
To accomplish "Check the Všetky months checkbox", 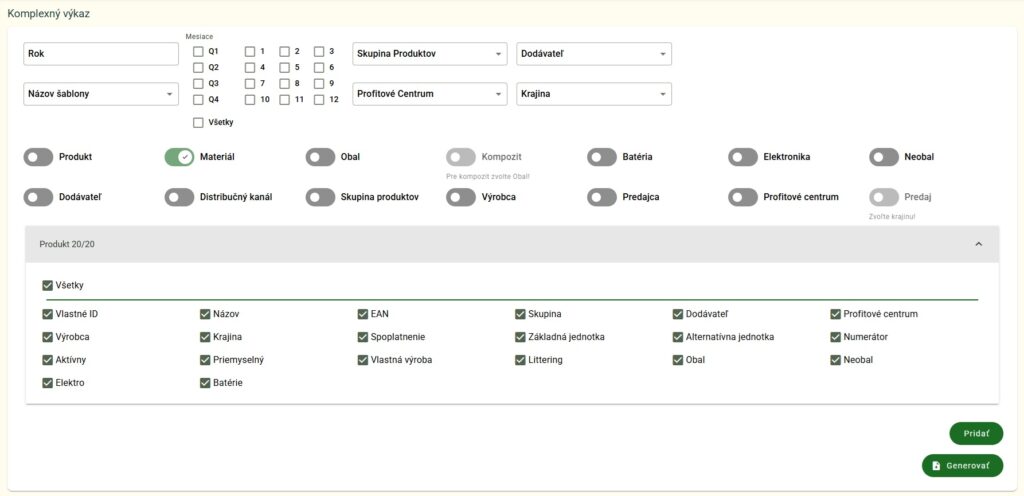I will coord(198,123).
